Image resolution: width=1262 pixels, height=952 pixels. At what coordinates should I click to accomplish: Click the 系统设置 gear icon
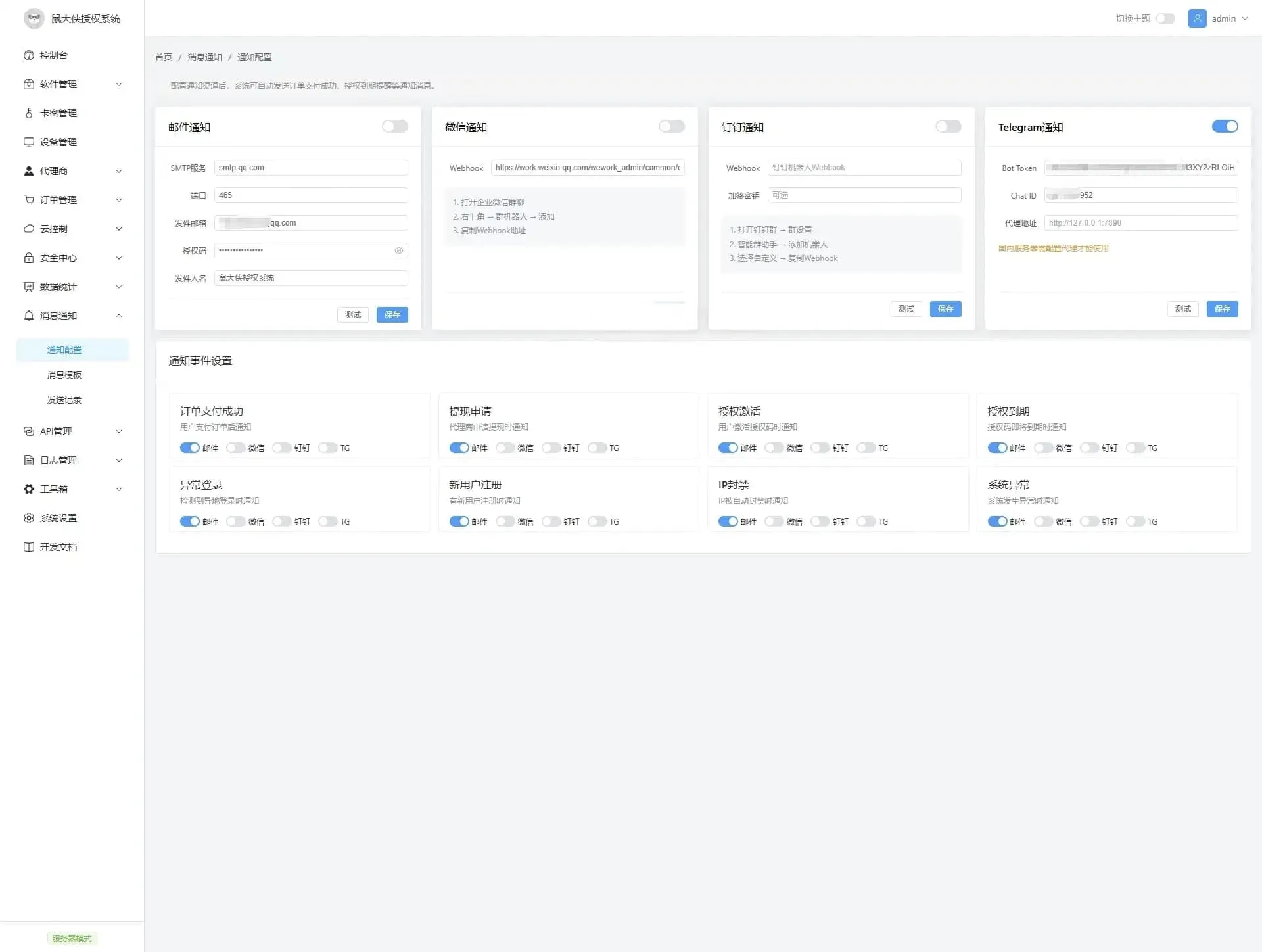tap(29, 518)
